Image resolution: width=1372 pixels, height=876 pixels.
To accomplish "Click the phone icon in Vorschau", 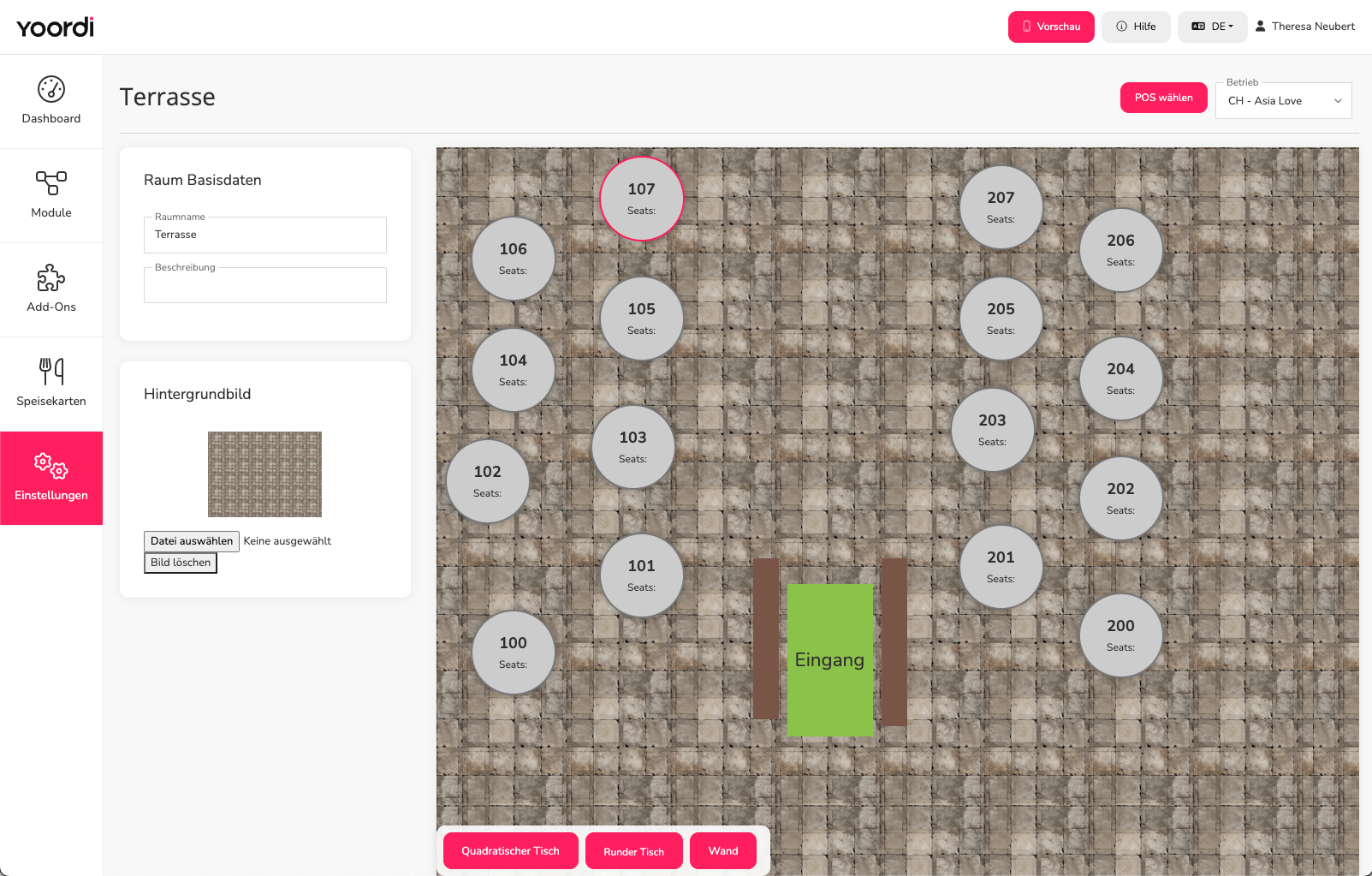I will tap(1027, 27).
